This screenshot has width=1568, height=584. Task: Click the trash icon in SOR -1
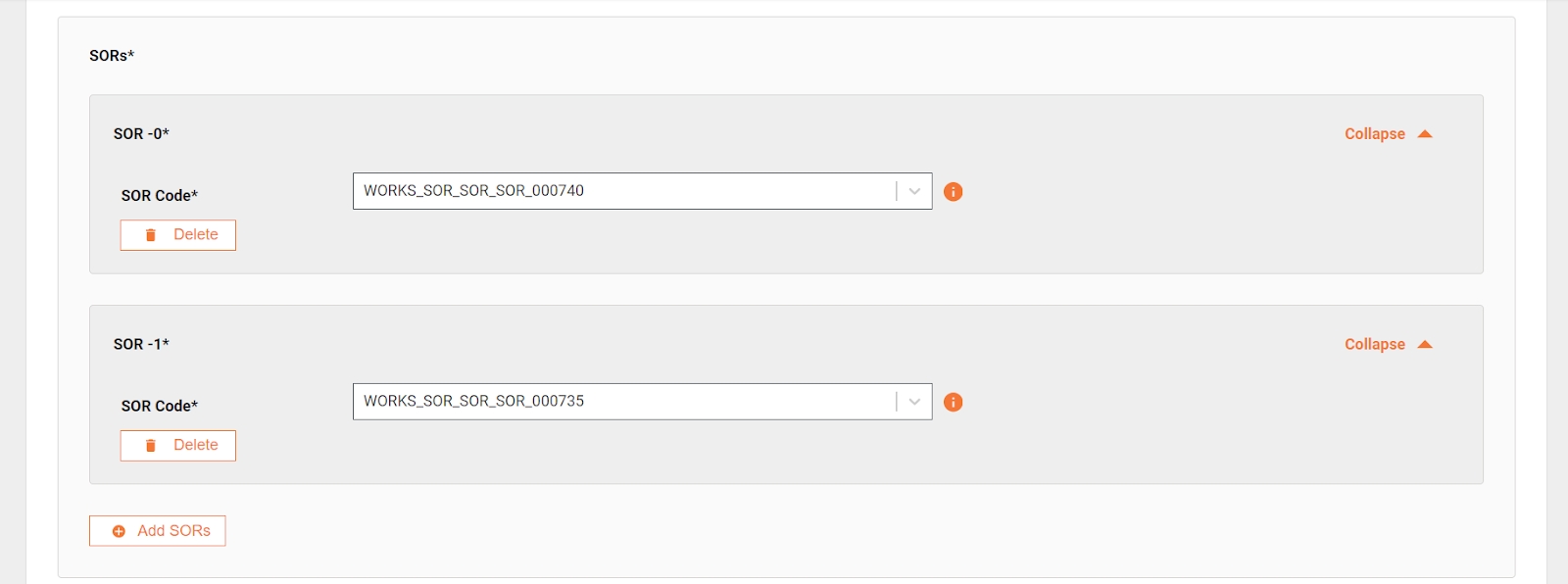click(x=151, y=446)
